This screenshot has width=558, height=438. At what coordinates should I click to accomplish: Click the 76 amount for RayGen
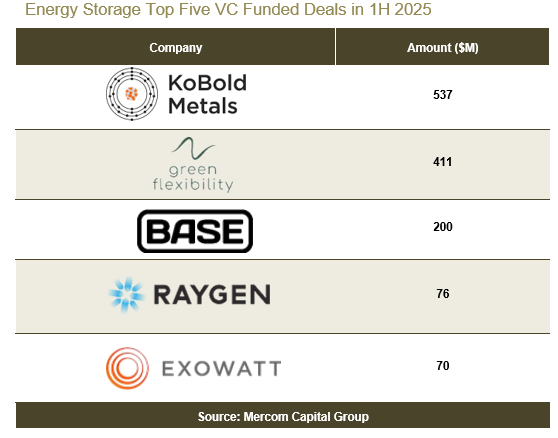(x=443, y=294)
